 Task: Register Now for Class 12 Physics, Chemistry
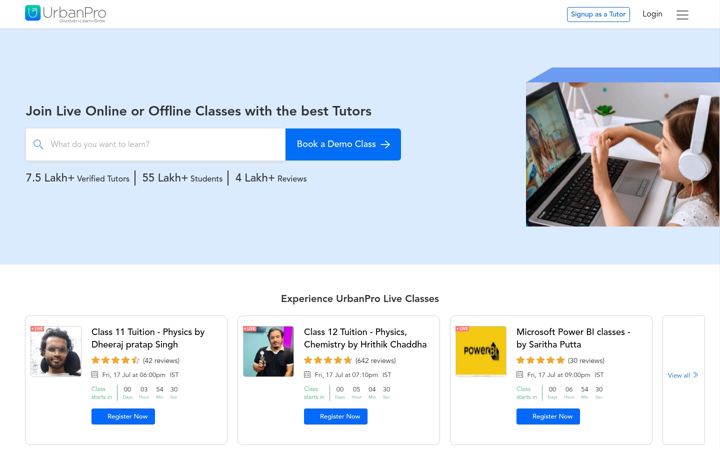coord(336,416)
